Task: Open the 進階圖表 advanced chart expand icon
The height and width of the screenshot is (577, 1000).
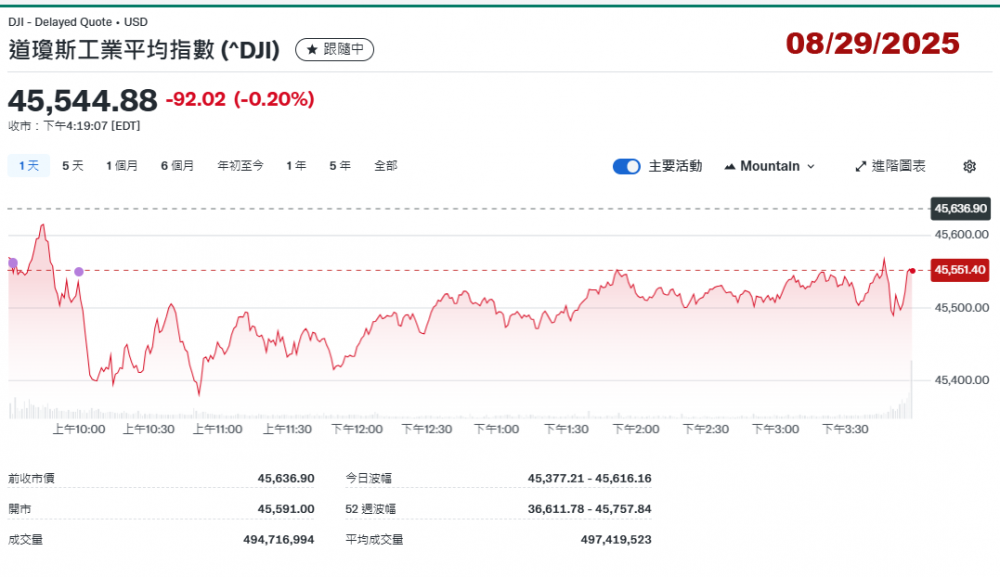Action: pyautogui.click(x=890, y=166)
